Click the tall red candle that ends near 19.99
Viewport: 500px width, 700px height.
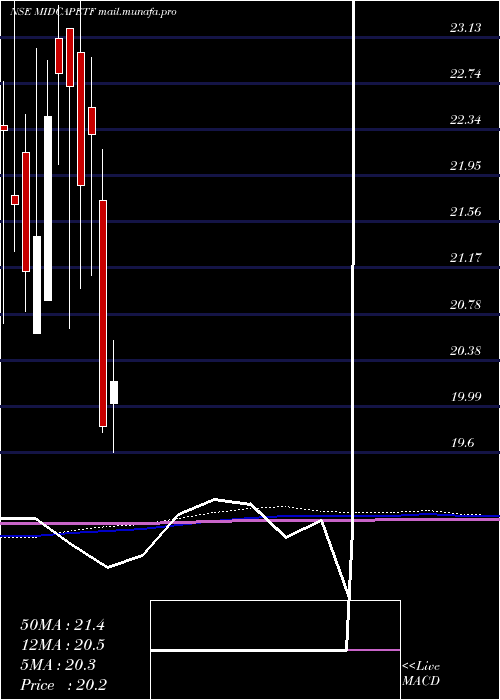click(x=103, y=313)
